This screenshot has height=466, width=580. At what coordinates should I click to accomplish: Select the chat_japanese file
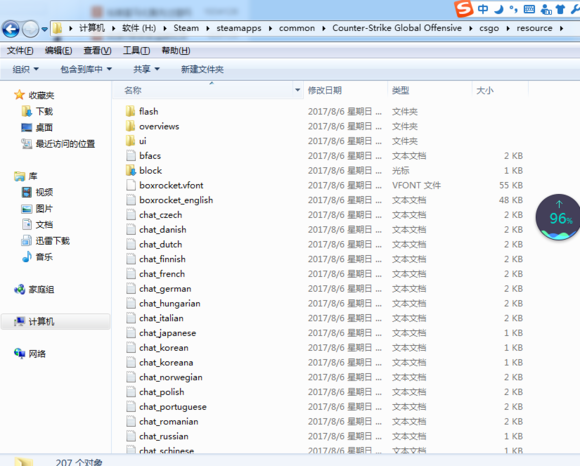pos(168,333)
